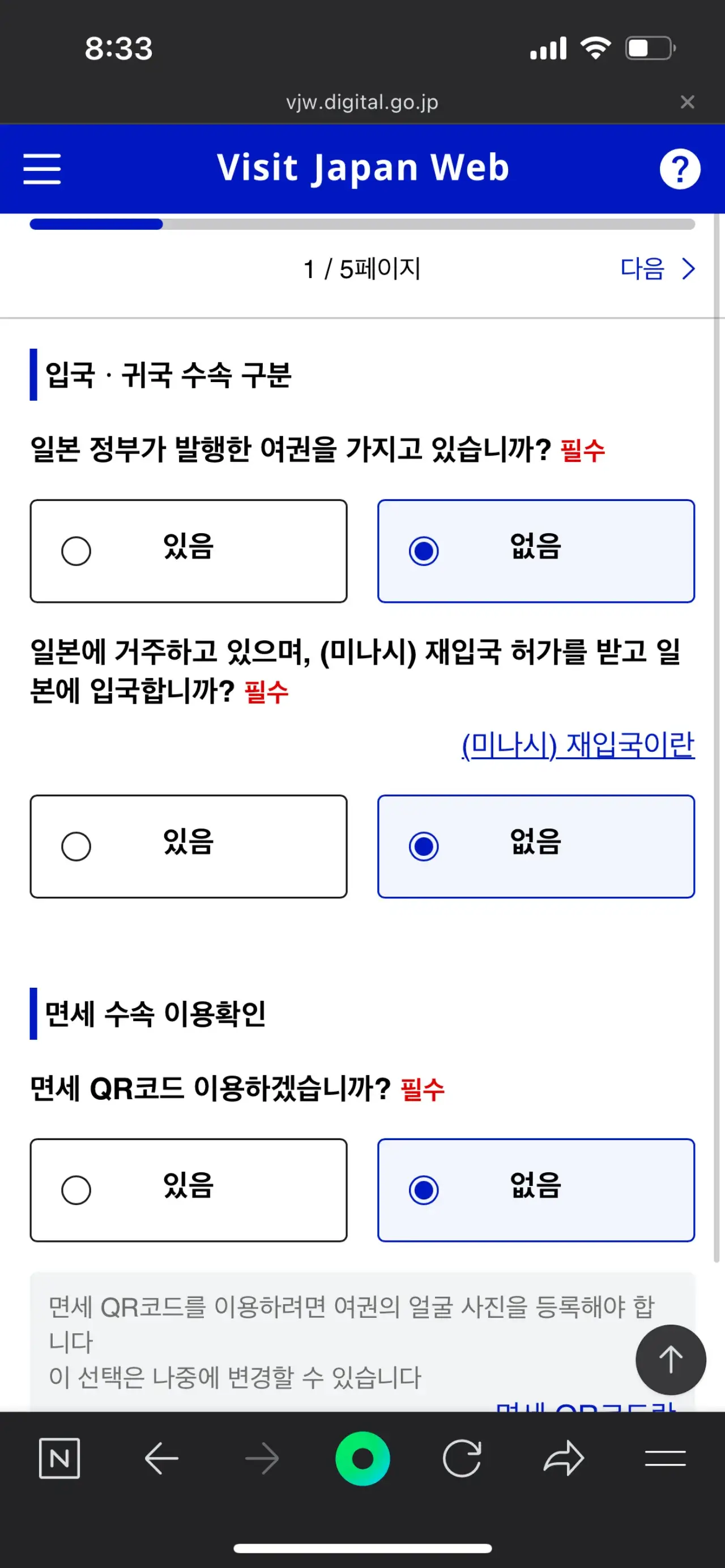Select 없음 for Japanese passport question
725x1568 pixels.
(x=535, y=551)
